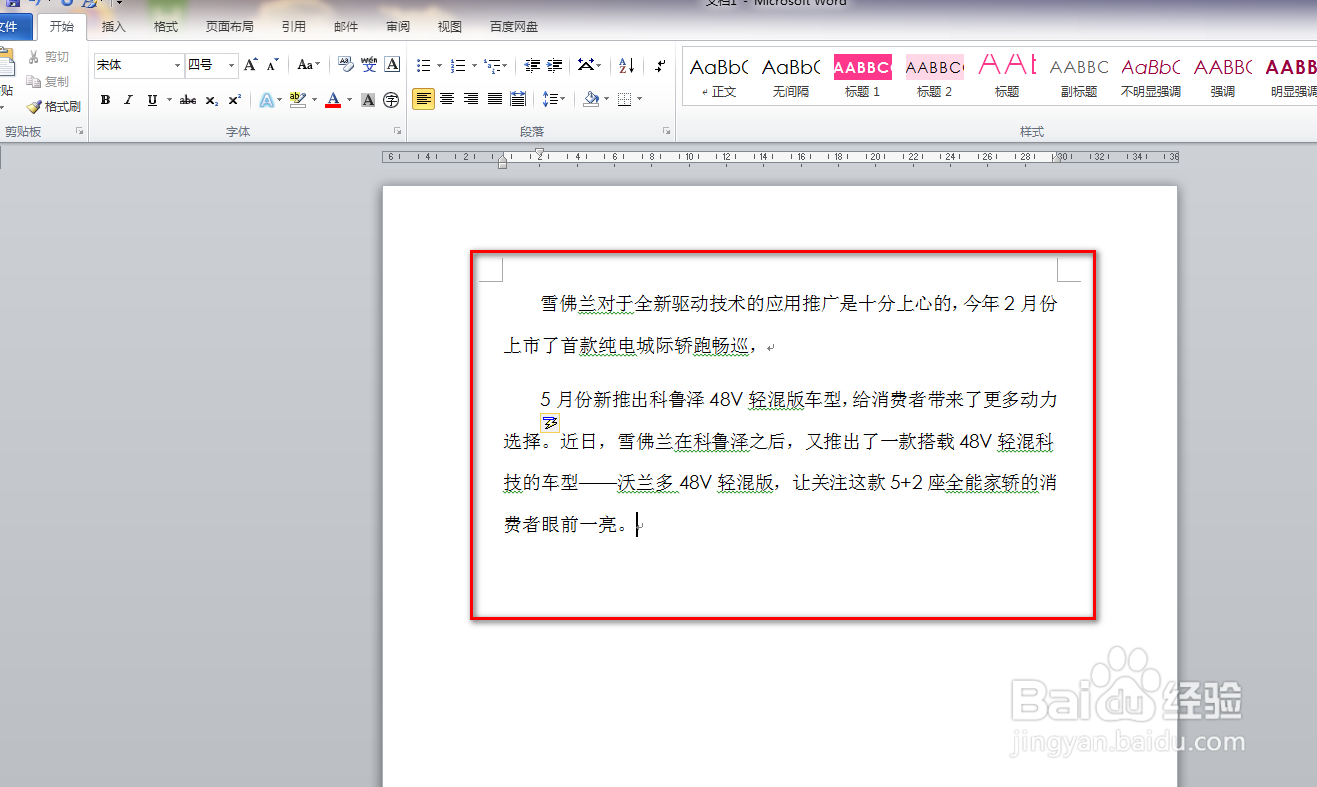This screenshot has height=787, width=1317.
Task: Click the paste options icon in document
Action: coord(549,423)
